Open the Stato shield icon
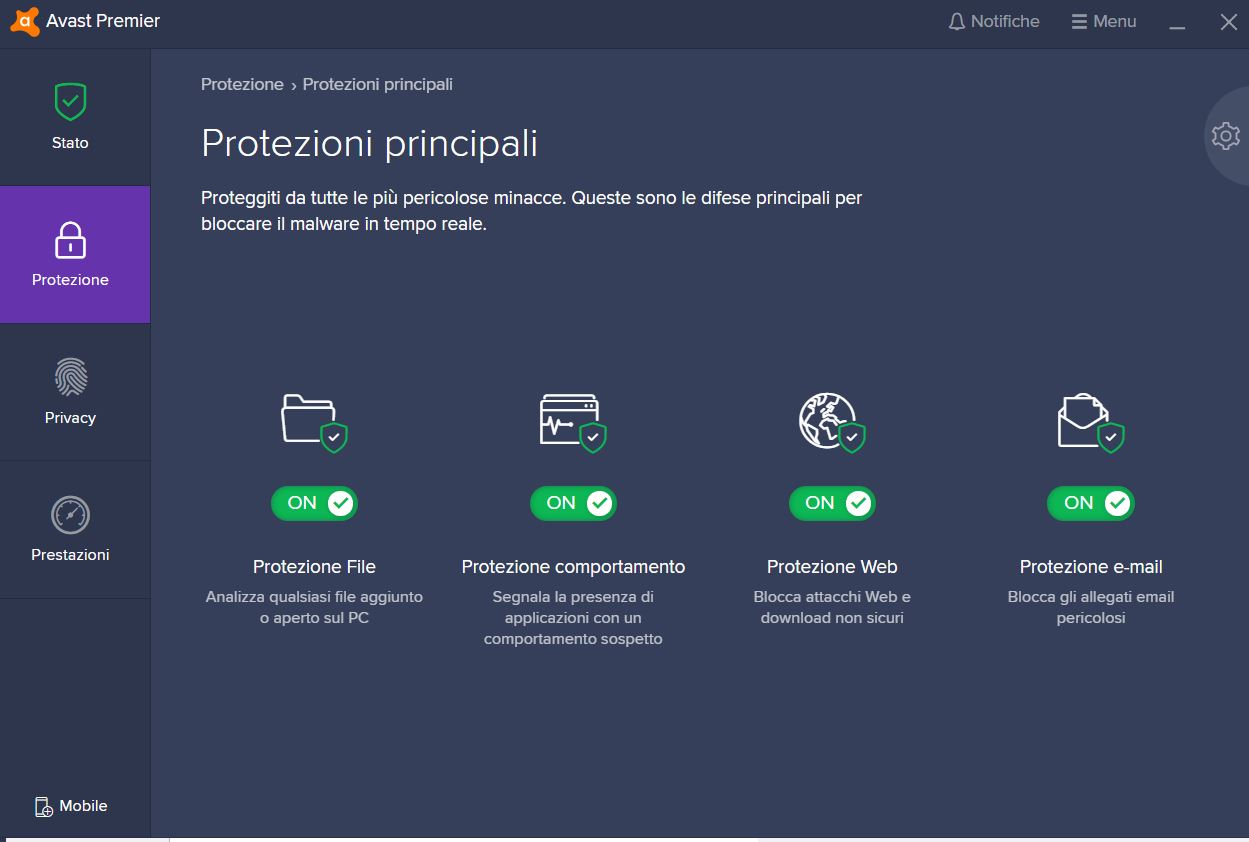Screen dimensions: 1249x842 [x=70, y=101]
